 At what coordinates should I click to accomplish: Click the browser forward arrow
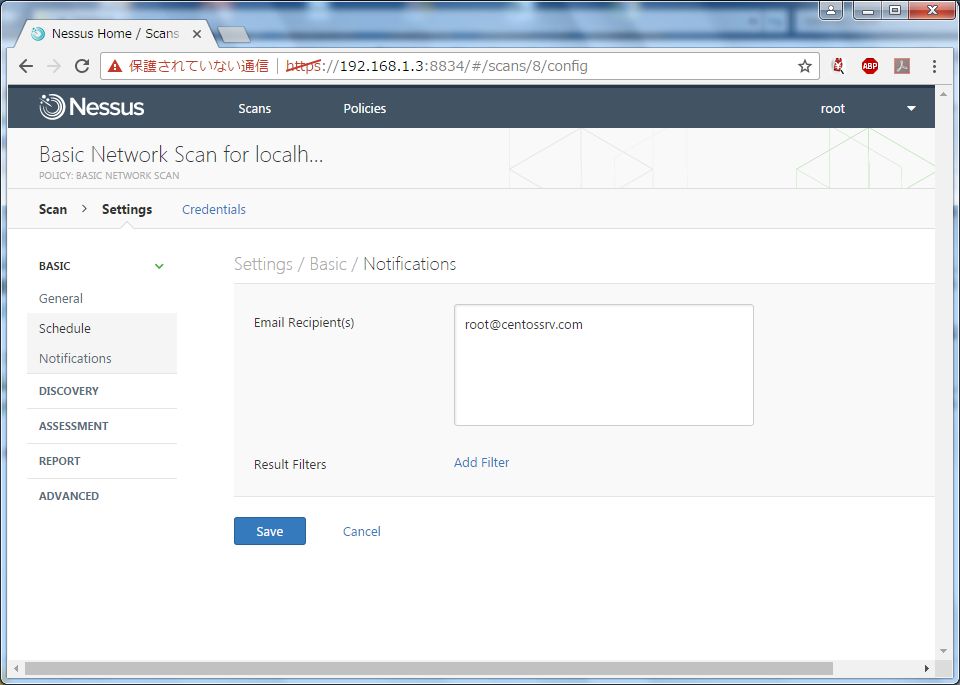tap(54, 66)
